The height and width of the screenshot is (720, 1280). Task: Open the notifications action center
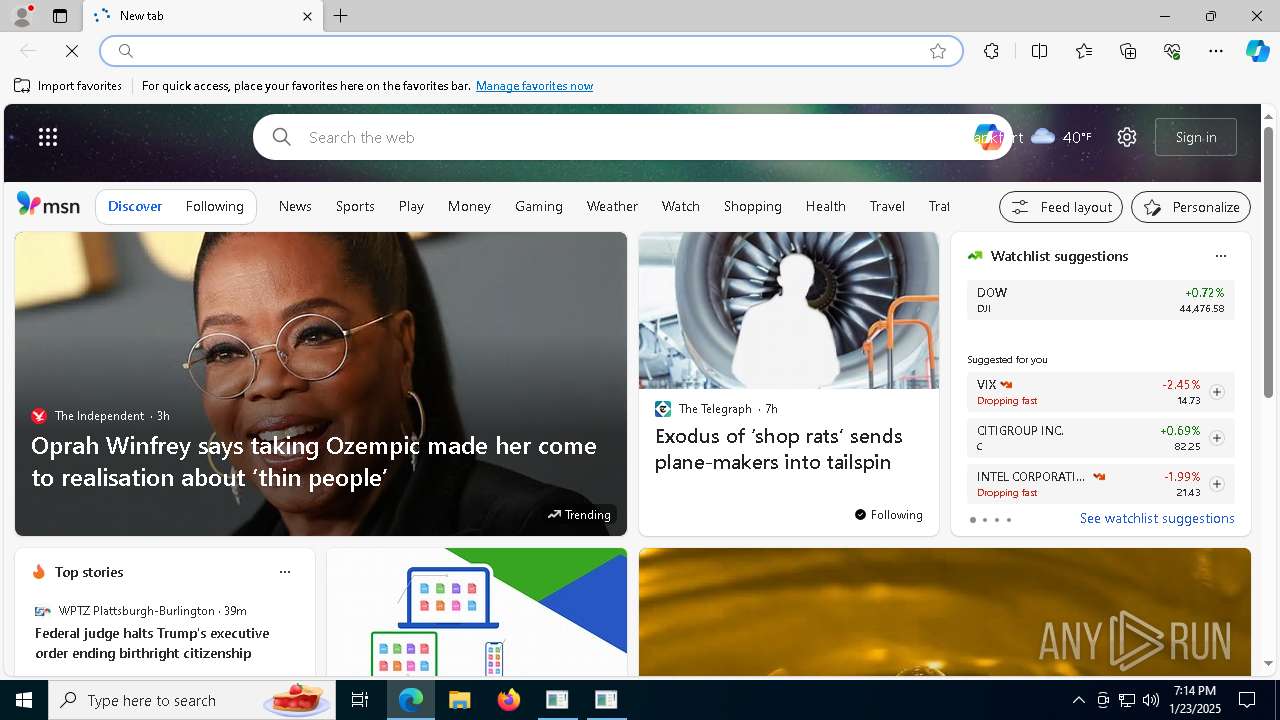(1247, 700)
